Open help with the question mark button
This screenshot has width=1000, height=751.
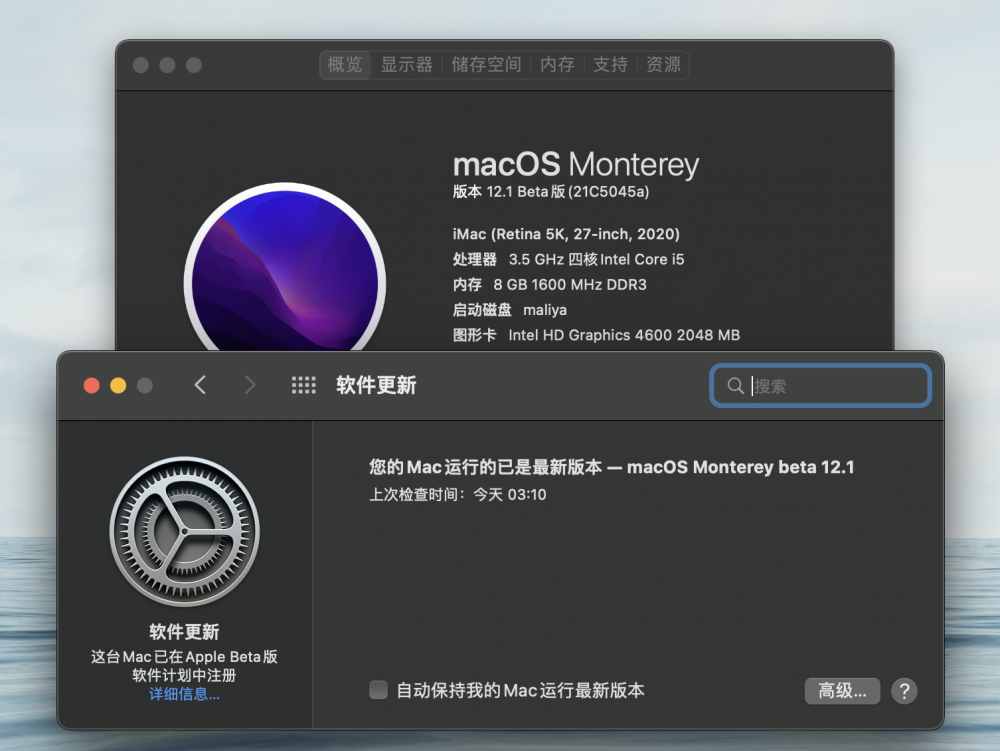click(x=904, y=691)
